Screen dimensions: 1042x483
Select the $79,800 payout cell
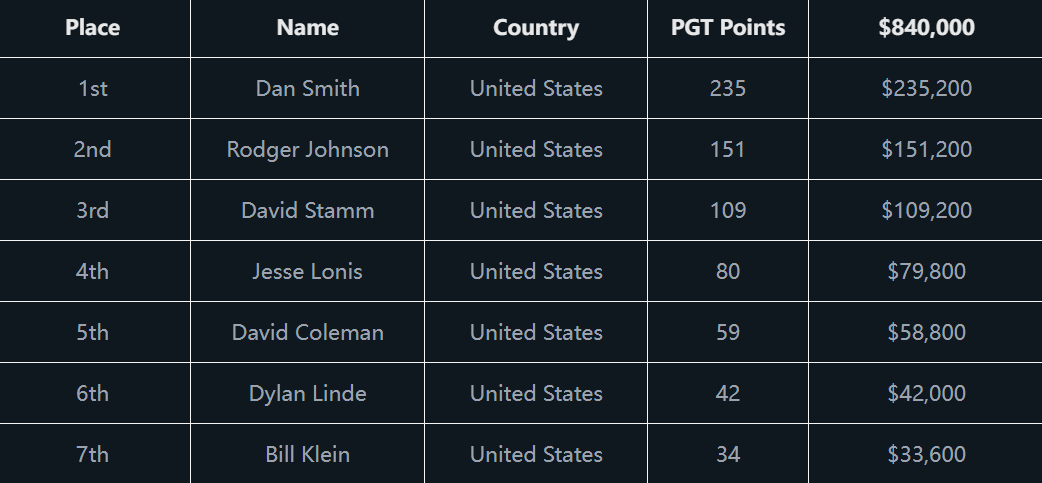(926, 271)
